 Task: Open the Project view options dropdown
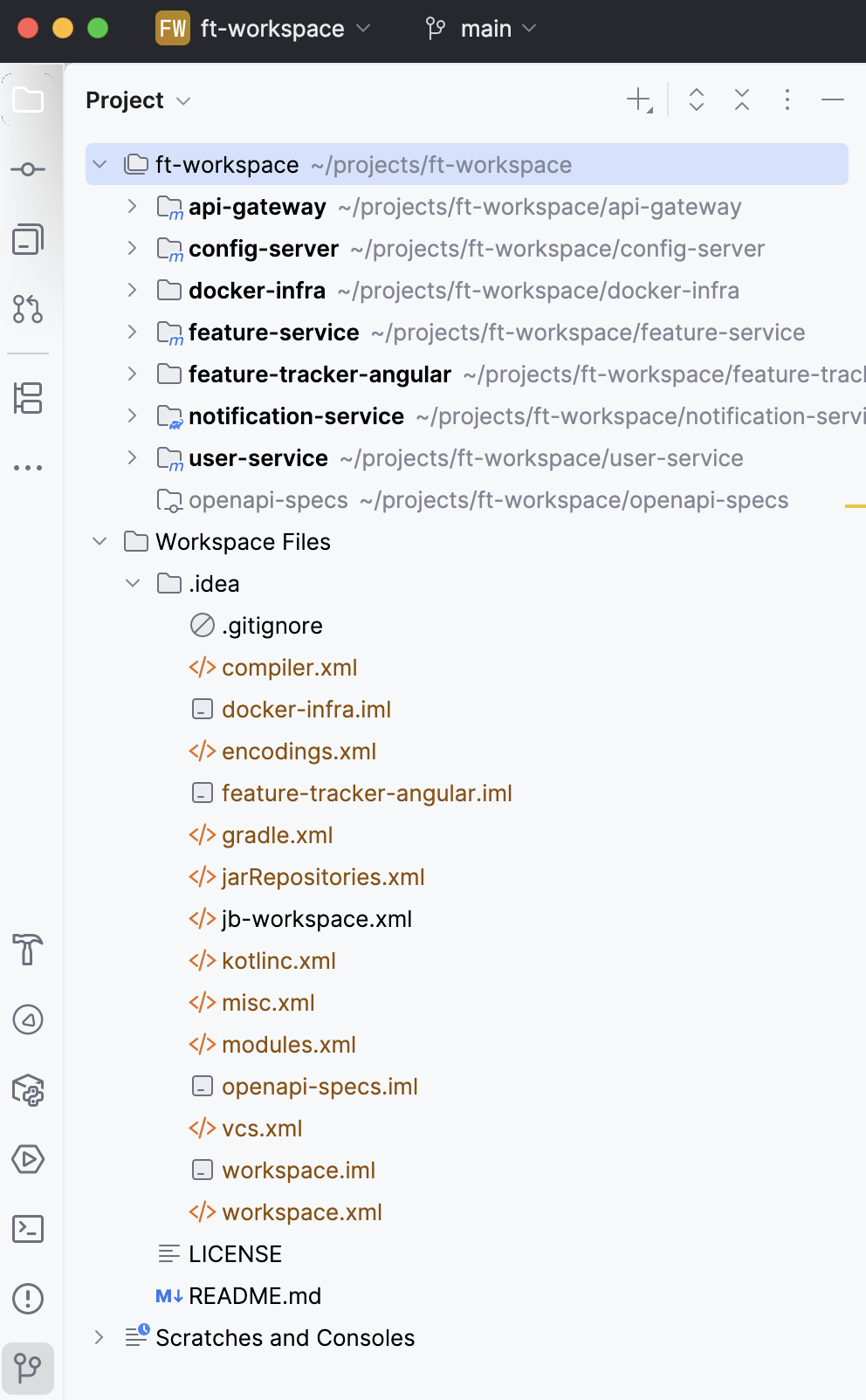tap(183, 100)
